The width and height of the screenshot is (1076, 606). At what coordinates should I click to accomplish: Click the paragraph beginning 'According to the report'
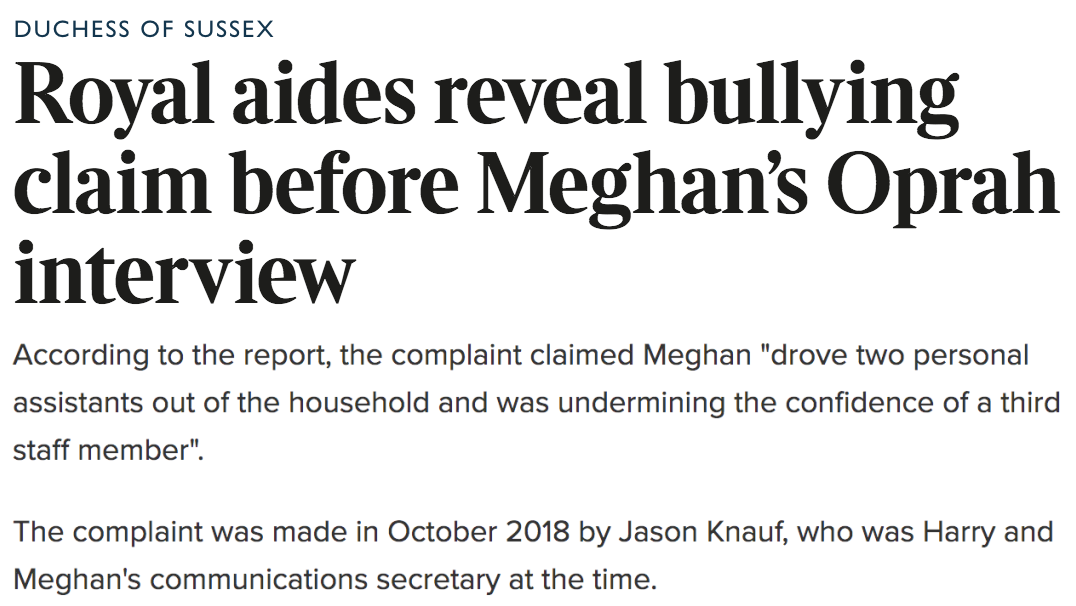537,403
